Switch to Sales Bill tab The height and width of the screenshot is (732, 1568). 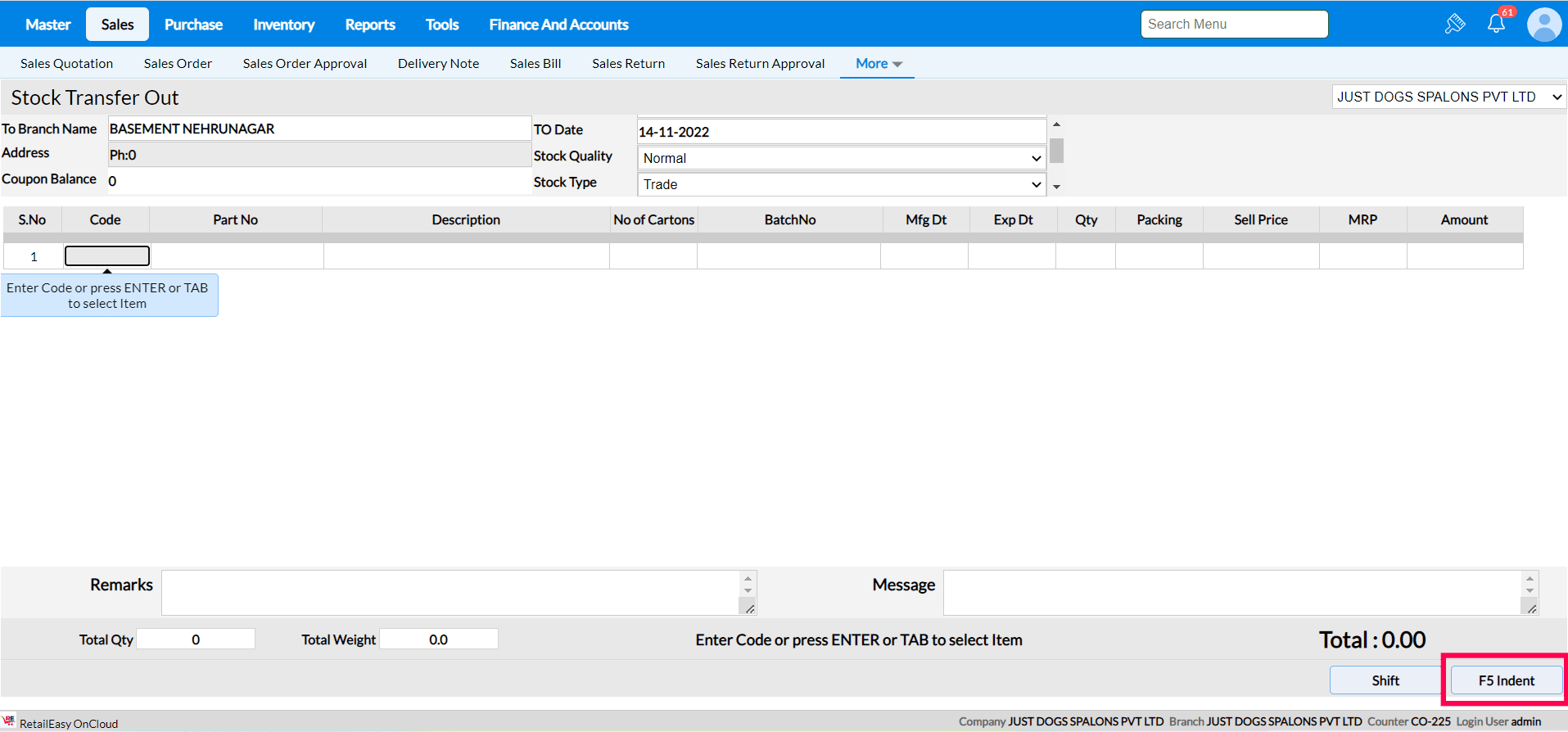coord(535,64)
